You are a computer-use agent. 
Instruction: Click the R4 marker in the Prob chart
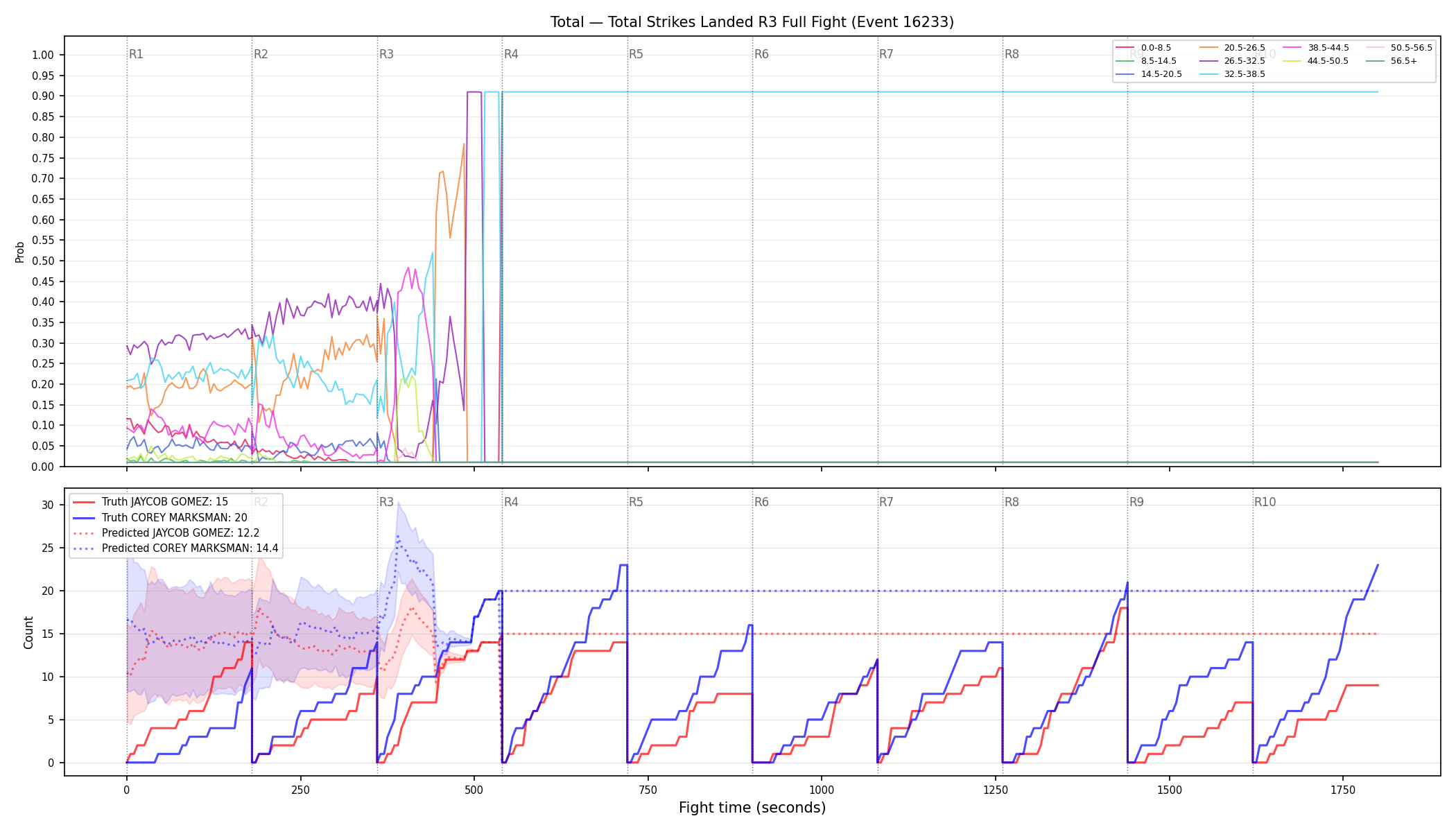click(511, 54)
